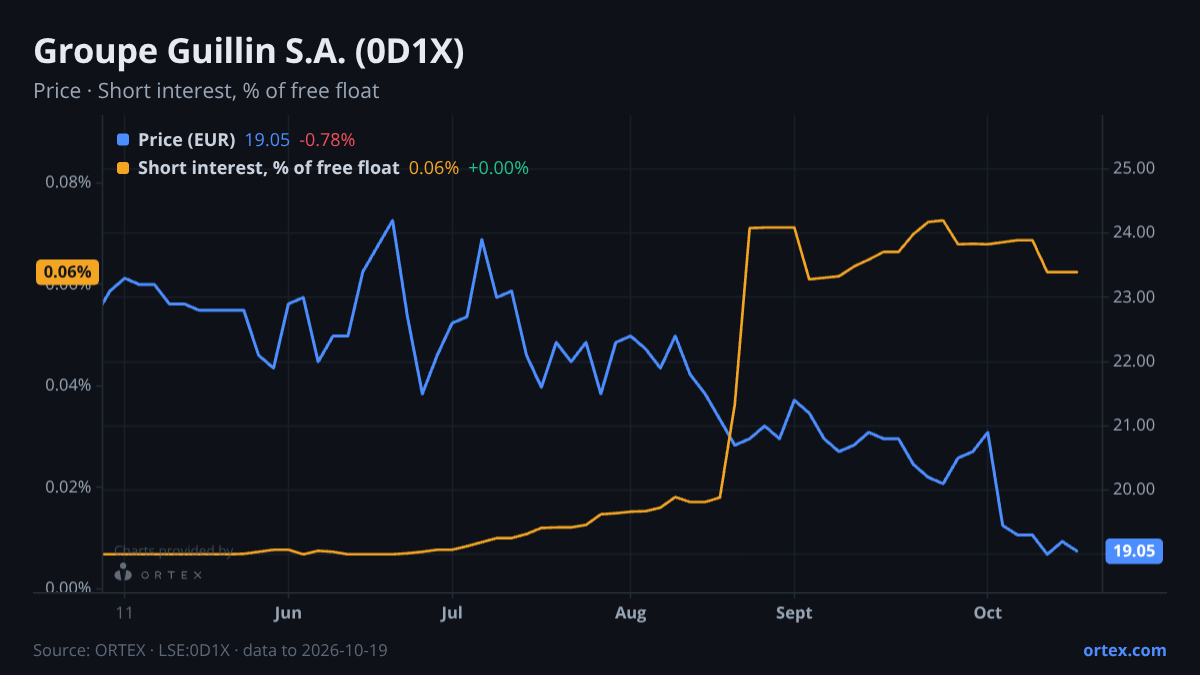Click the orange Short interest legend swatch
Screen dimensions: 1200x675
click(123, 168)
